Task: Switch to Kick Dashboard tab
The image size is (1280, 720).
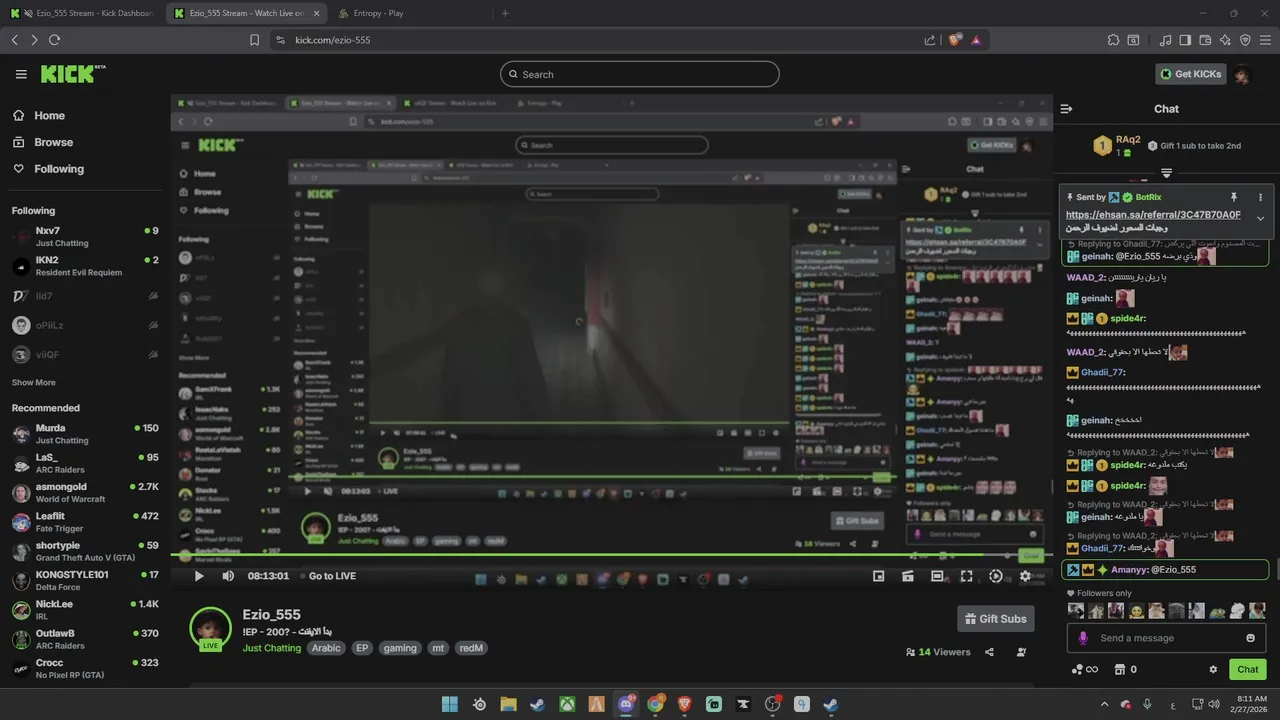Action: pyautogui.click(x=81, y=13)
